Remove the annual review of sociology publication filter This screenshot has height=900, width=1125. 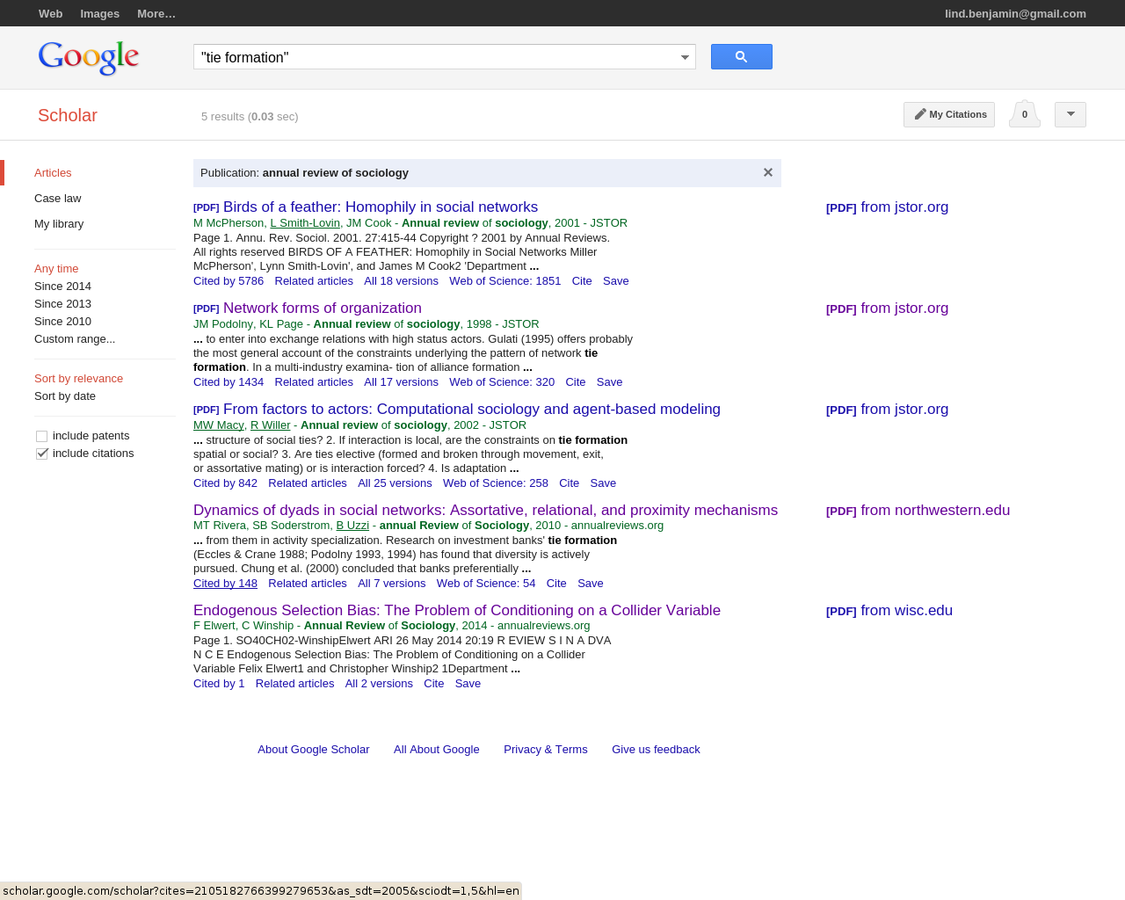point(768,172)
